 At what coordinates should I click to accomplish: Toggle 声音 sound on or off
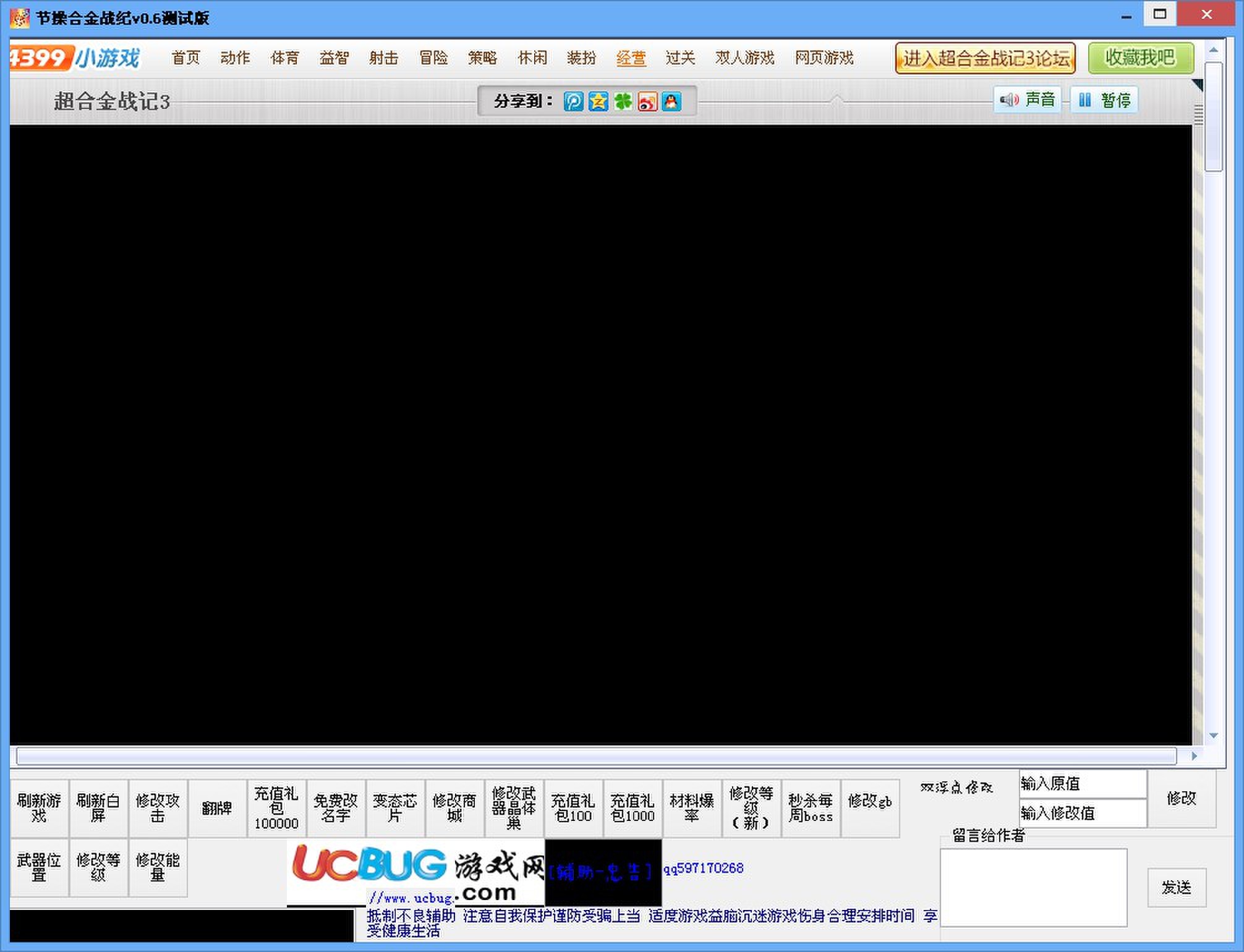pos(1028,100)
